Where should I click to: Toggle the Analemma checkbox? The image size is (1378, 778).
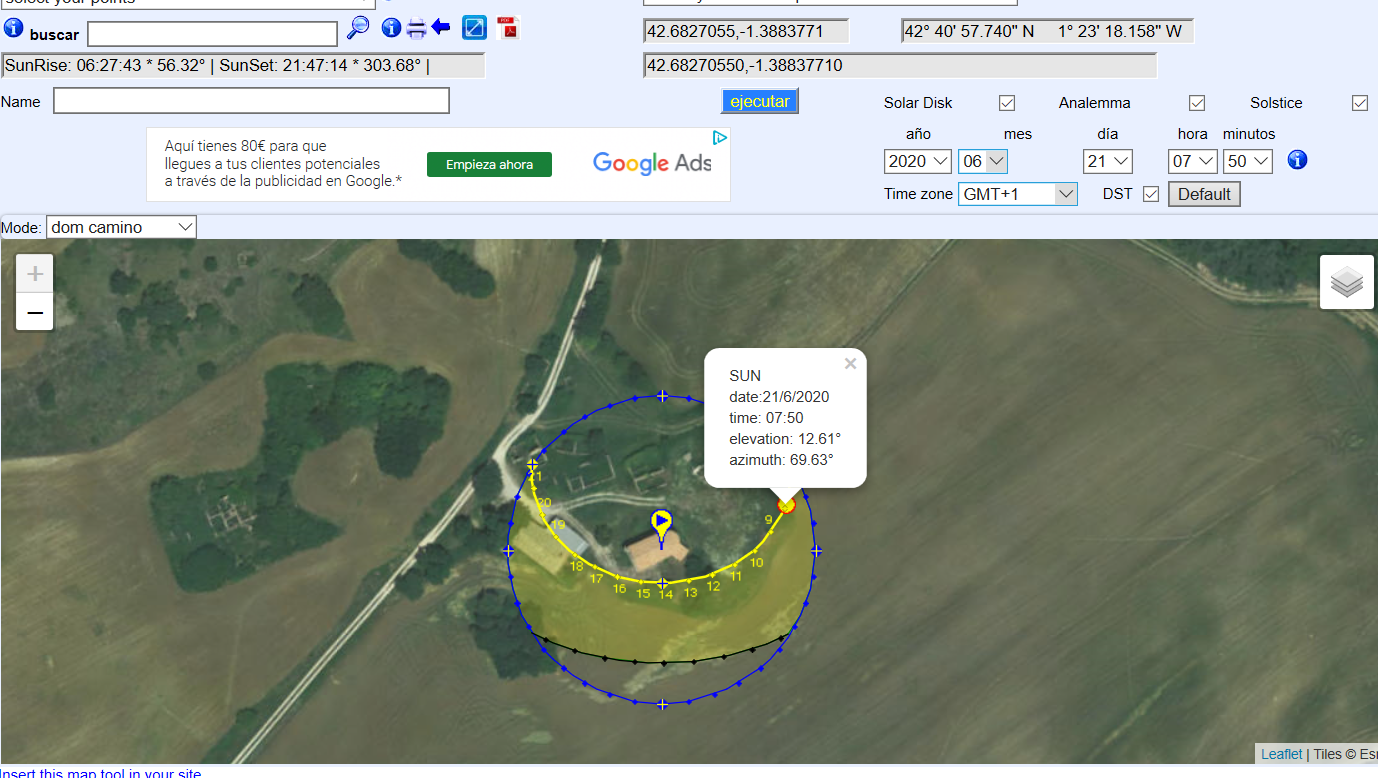click(1197, 103)
